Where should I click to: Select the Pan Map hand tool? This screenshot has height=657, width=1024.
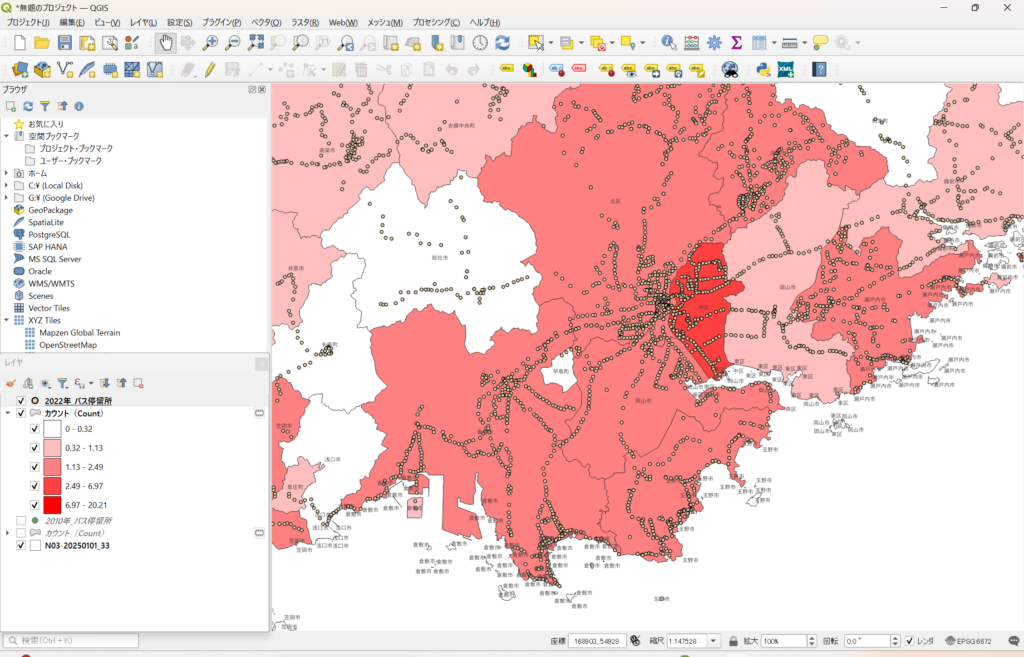pyautogui.click(x=165, y=43)
